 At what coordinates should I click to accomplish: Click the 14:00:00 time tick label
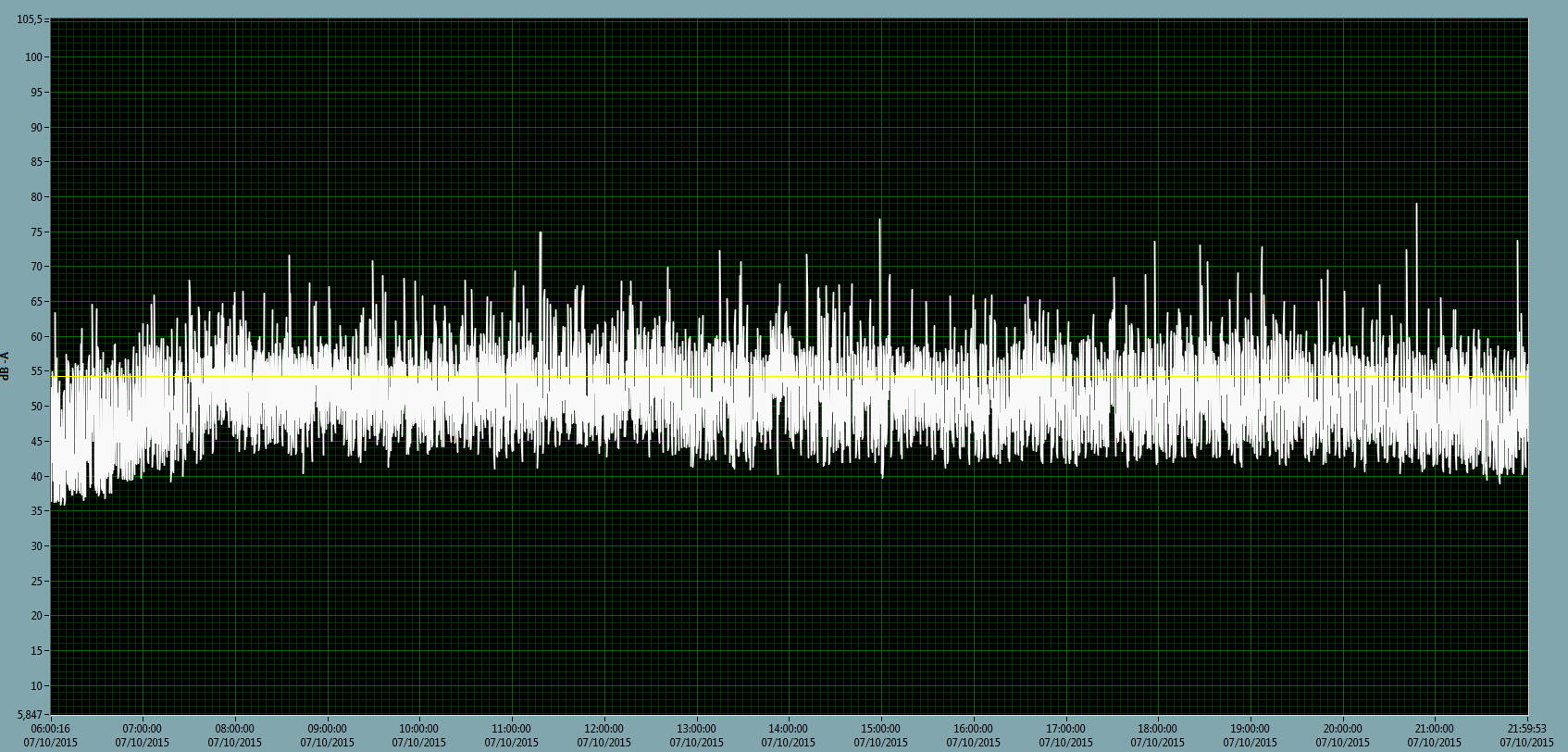coord(789,730)
